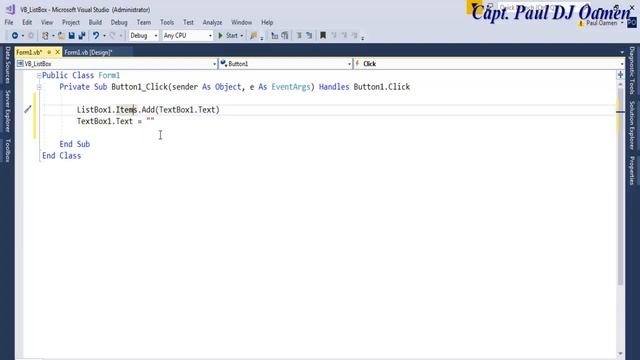The width and height of the screenshot is (640, 360).
Task: Click the Save All toolbar icon
Action: tap(82, 36)
